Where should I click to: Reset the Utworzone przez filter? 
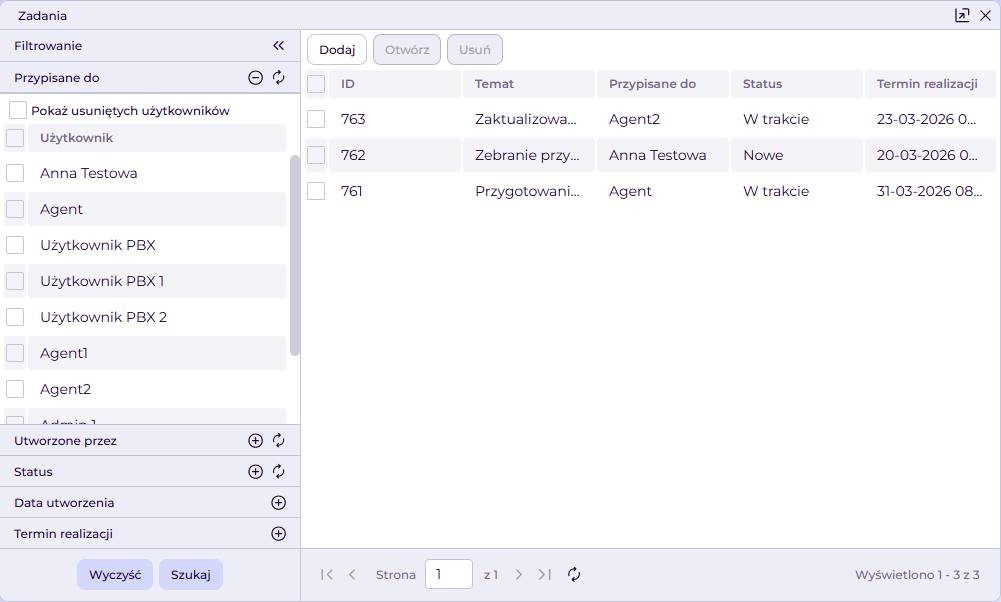click(278, 440)
